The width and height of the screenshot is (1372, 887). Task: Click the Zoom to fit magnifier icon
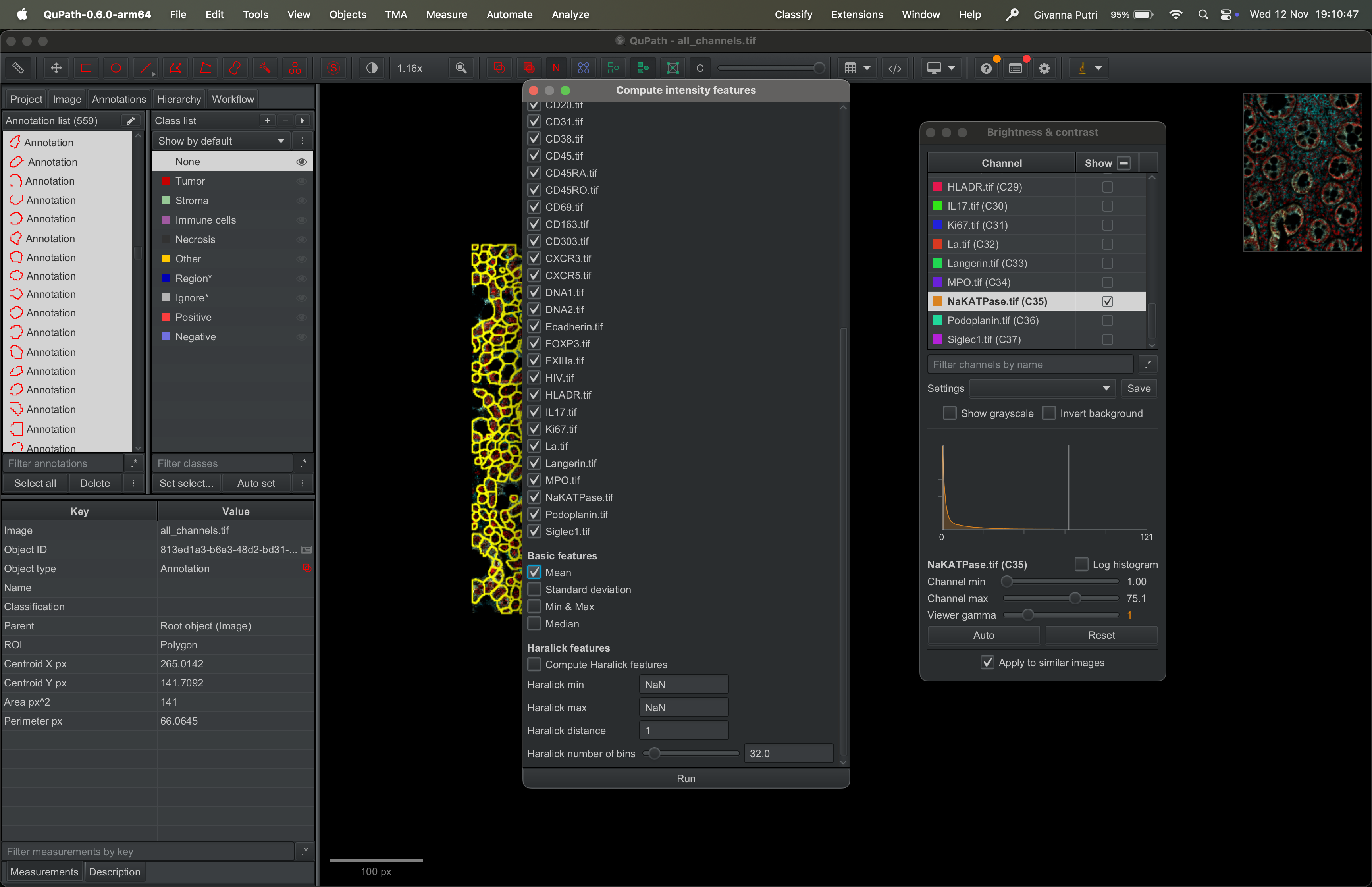[x=461, y=68]
